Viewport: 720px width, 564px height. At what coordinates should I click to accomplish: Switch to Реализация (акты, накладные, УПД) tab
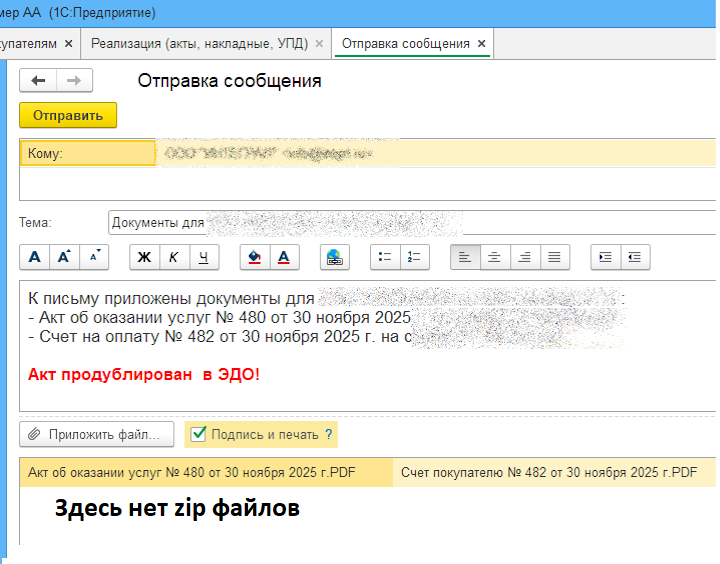coord(200,44)
